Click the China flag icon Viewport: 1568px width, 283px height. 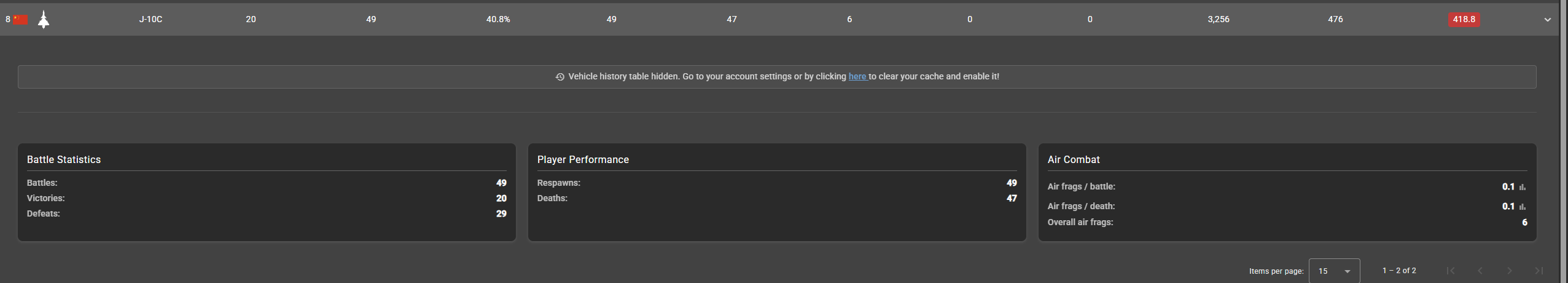pos(21,20)
